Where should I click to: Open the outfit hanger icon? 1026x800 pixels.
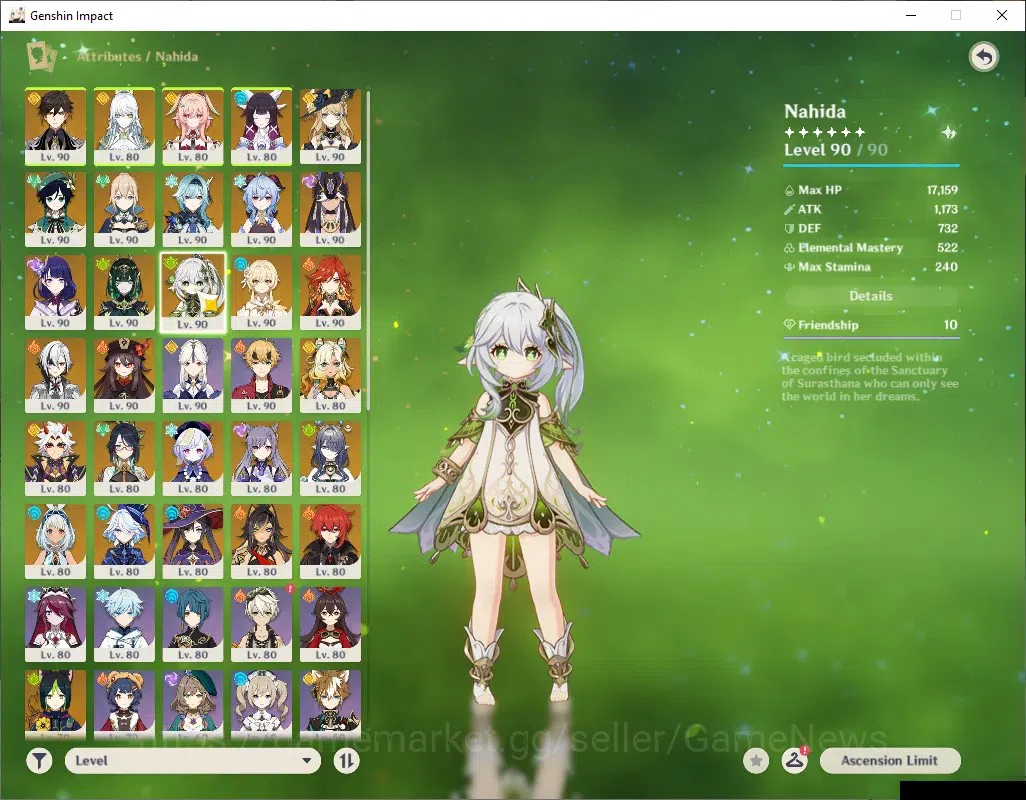pos(794,761)
